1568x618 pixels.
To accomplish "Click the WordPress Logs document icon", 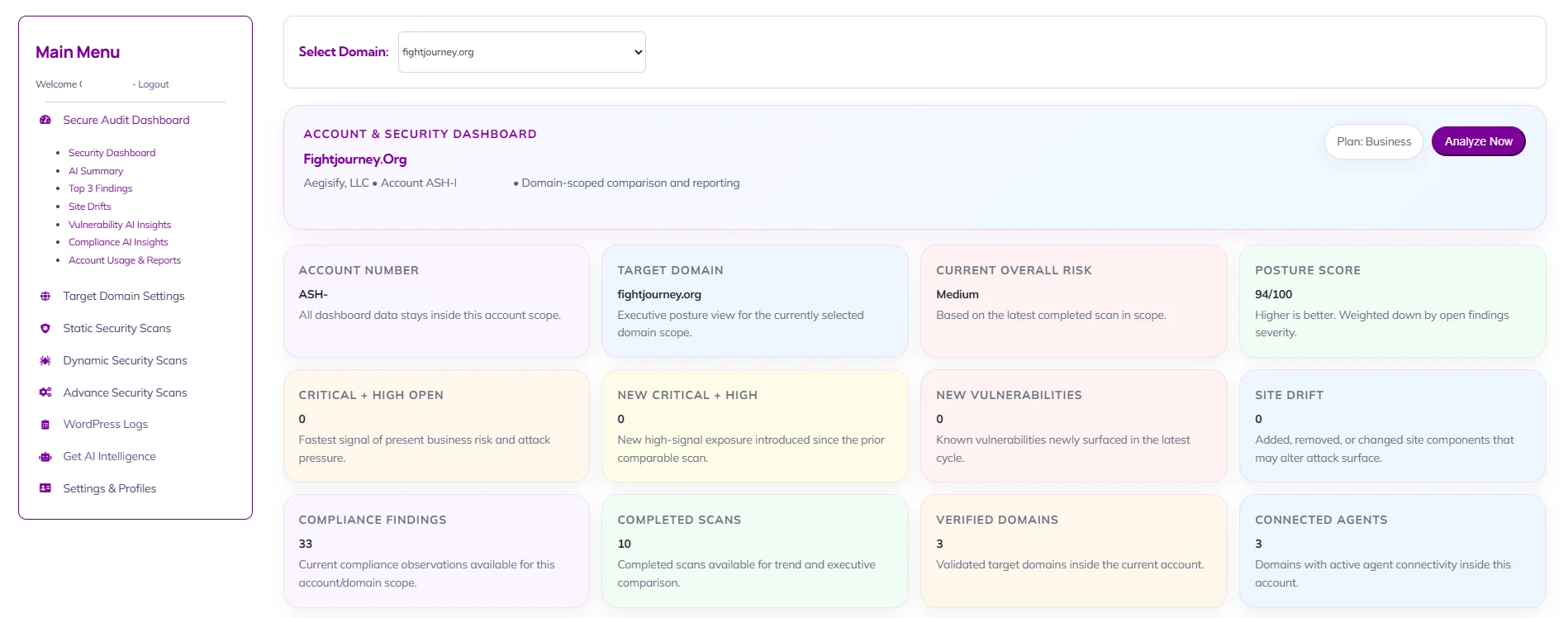I will [45, 425].
